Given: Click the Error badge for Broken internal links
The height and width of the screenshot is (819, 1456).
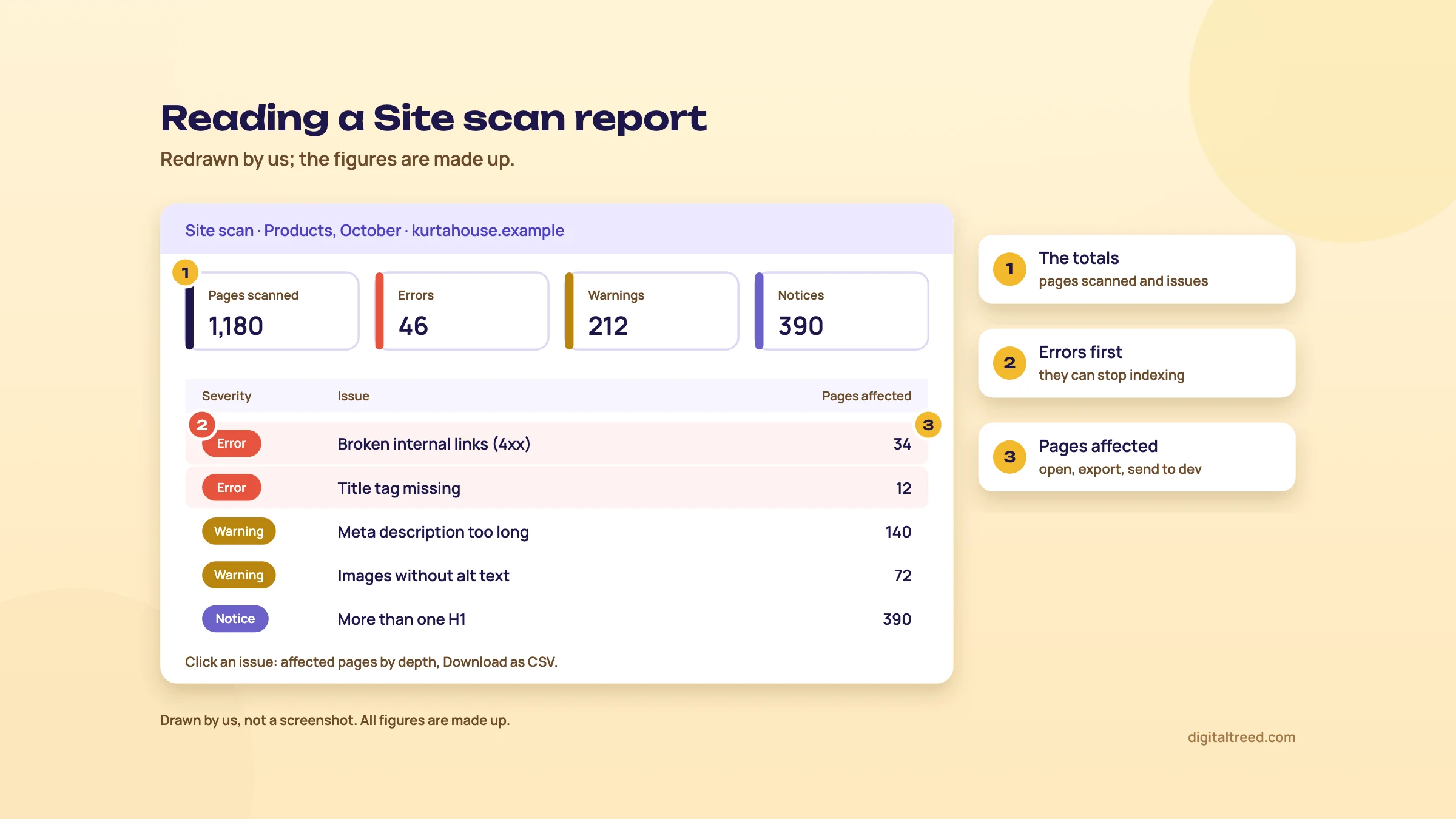Looking at the screenshot, I should [x=231, y=443].
